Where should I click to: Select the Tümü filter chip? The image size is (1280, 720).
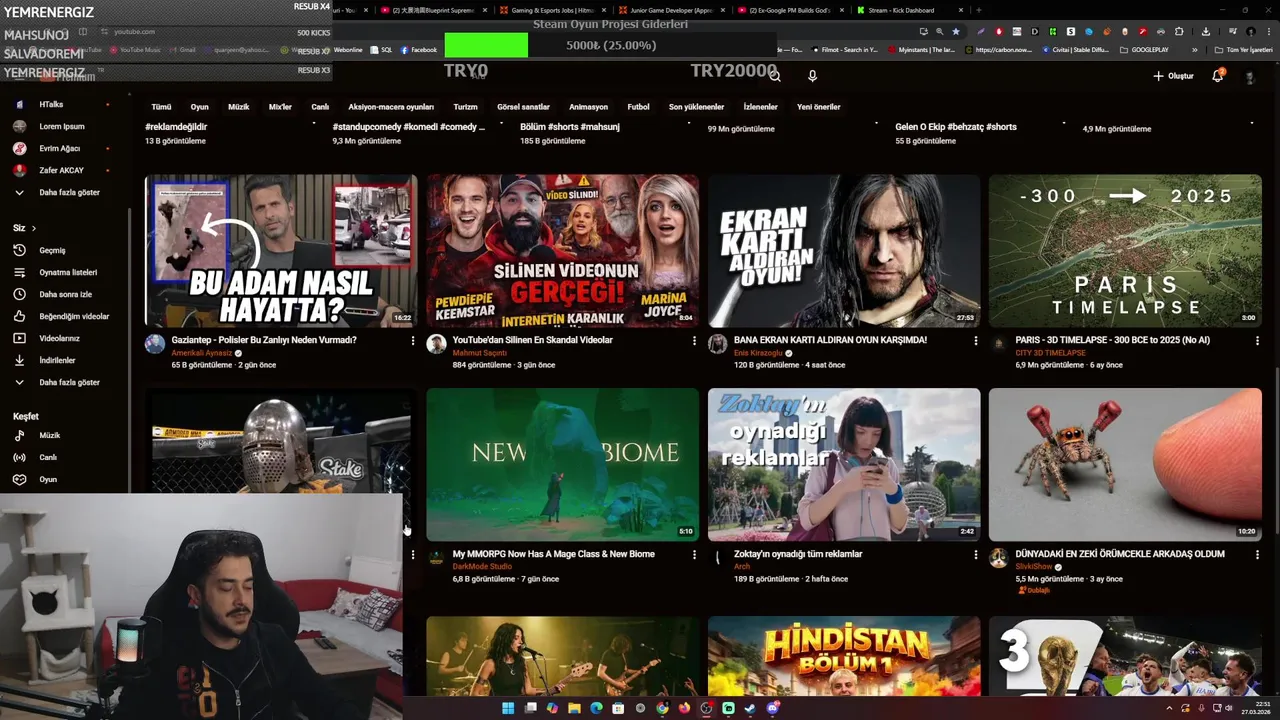(161, 107)
